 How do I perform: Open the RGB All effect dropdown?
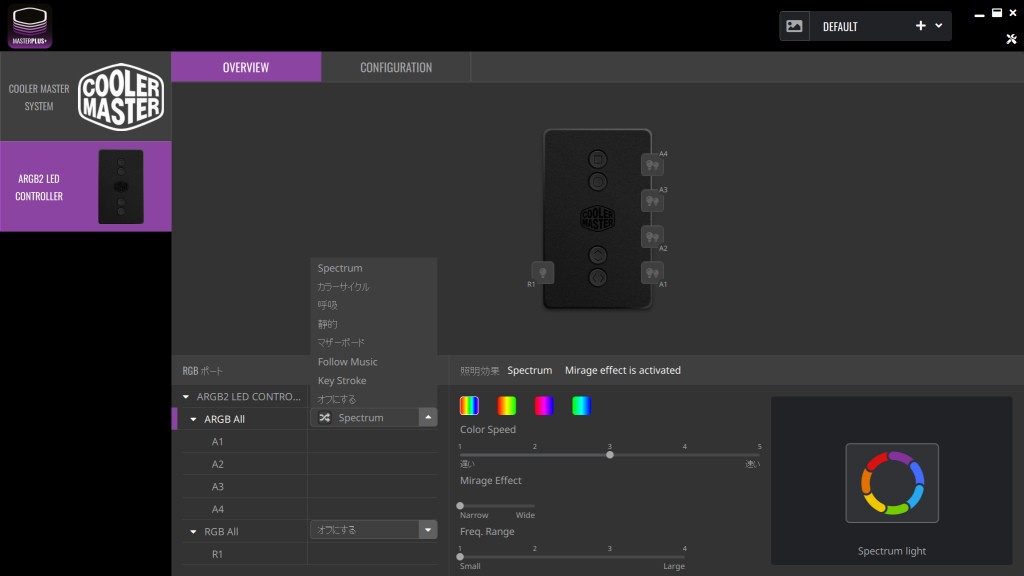point(428,530)
